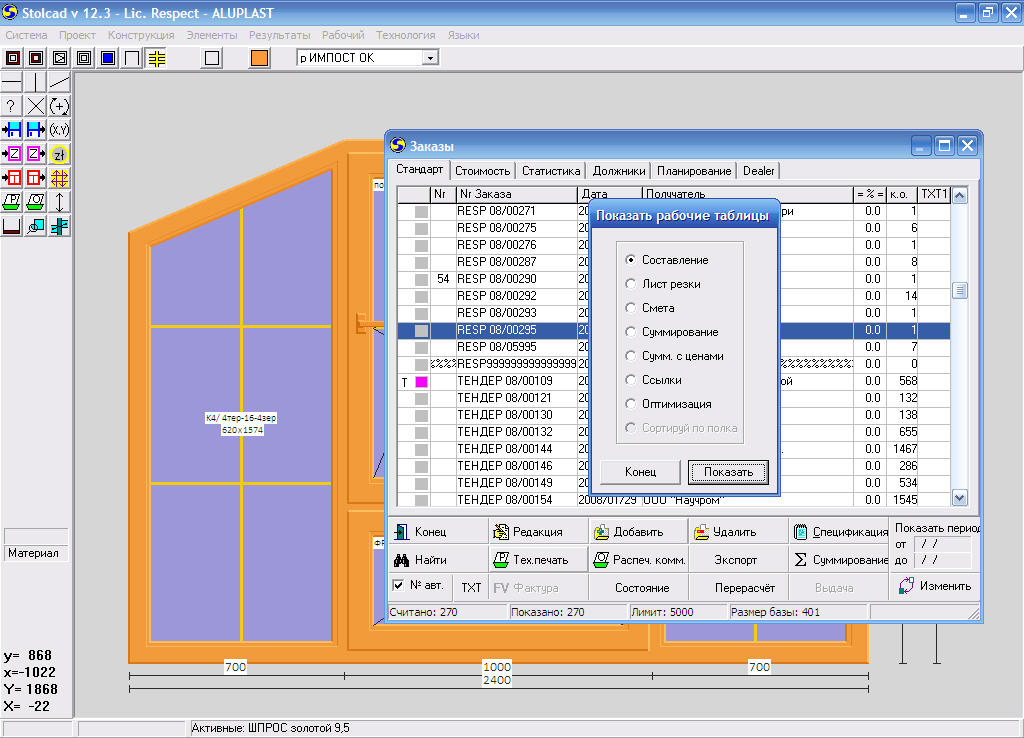The width and height of the screenshot is (1024, 738).
Task: Open the Результаты menu
Action: [x=280, y=35]
